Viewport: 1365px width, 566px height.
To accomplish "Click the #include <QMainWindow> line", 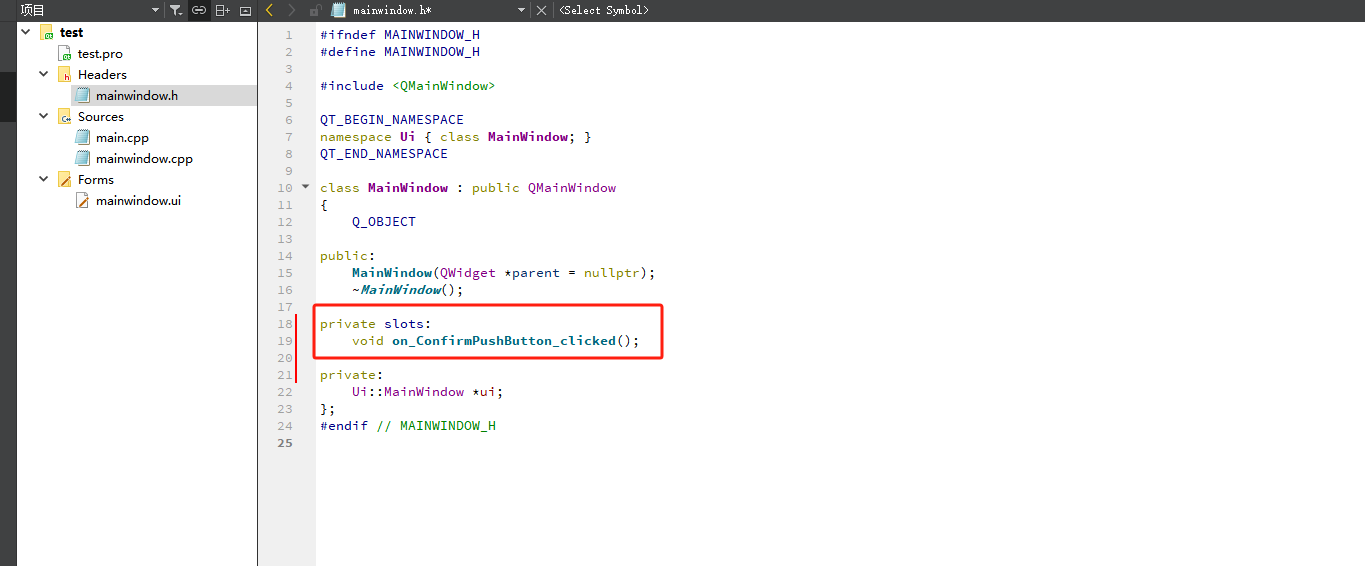I will point(408,86).
